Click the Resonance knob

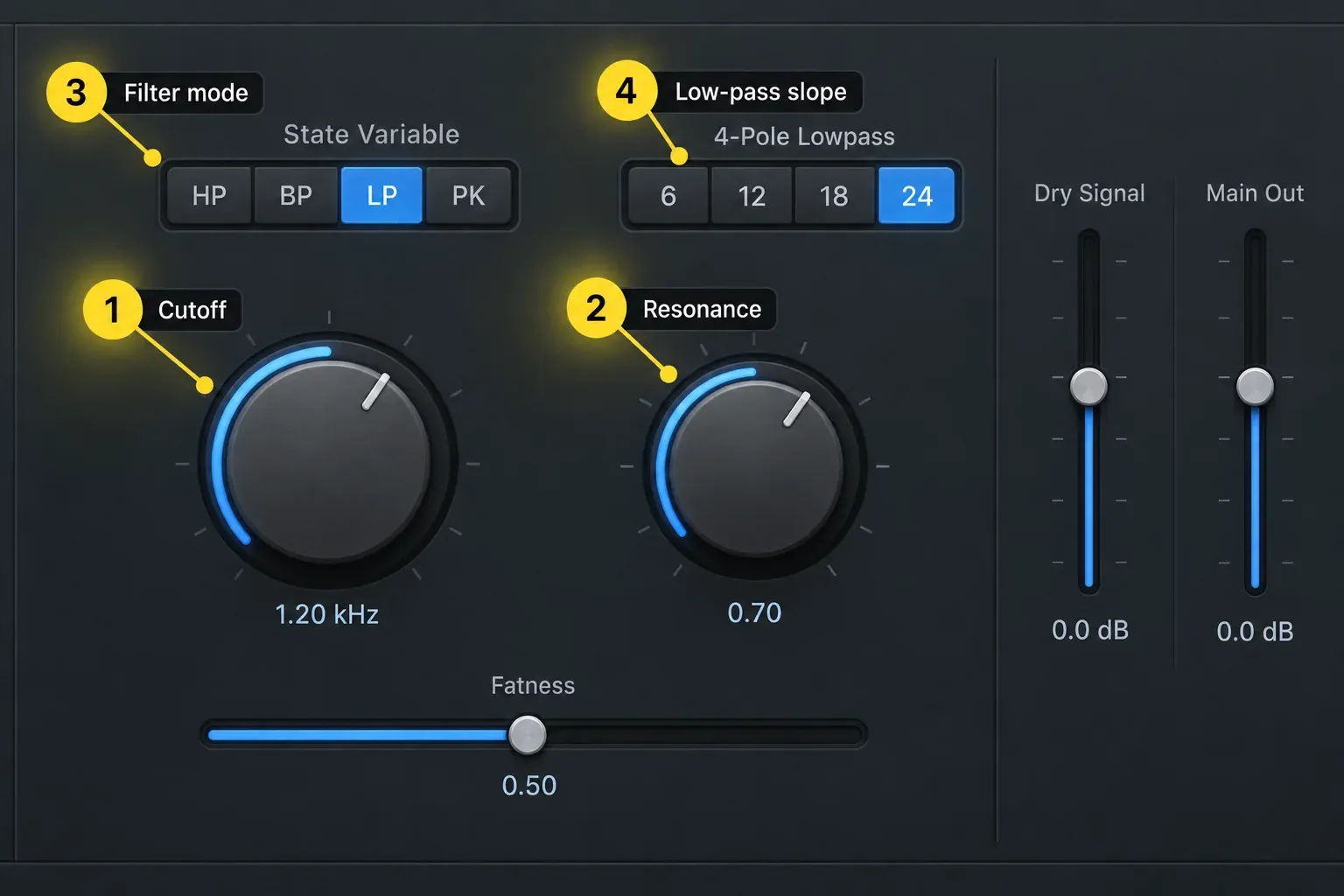(x=755, y=465)
